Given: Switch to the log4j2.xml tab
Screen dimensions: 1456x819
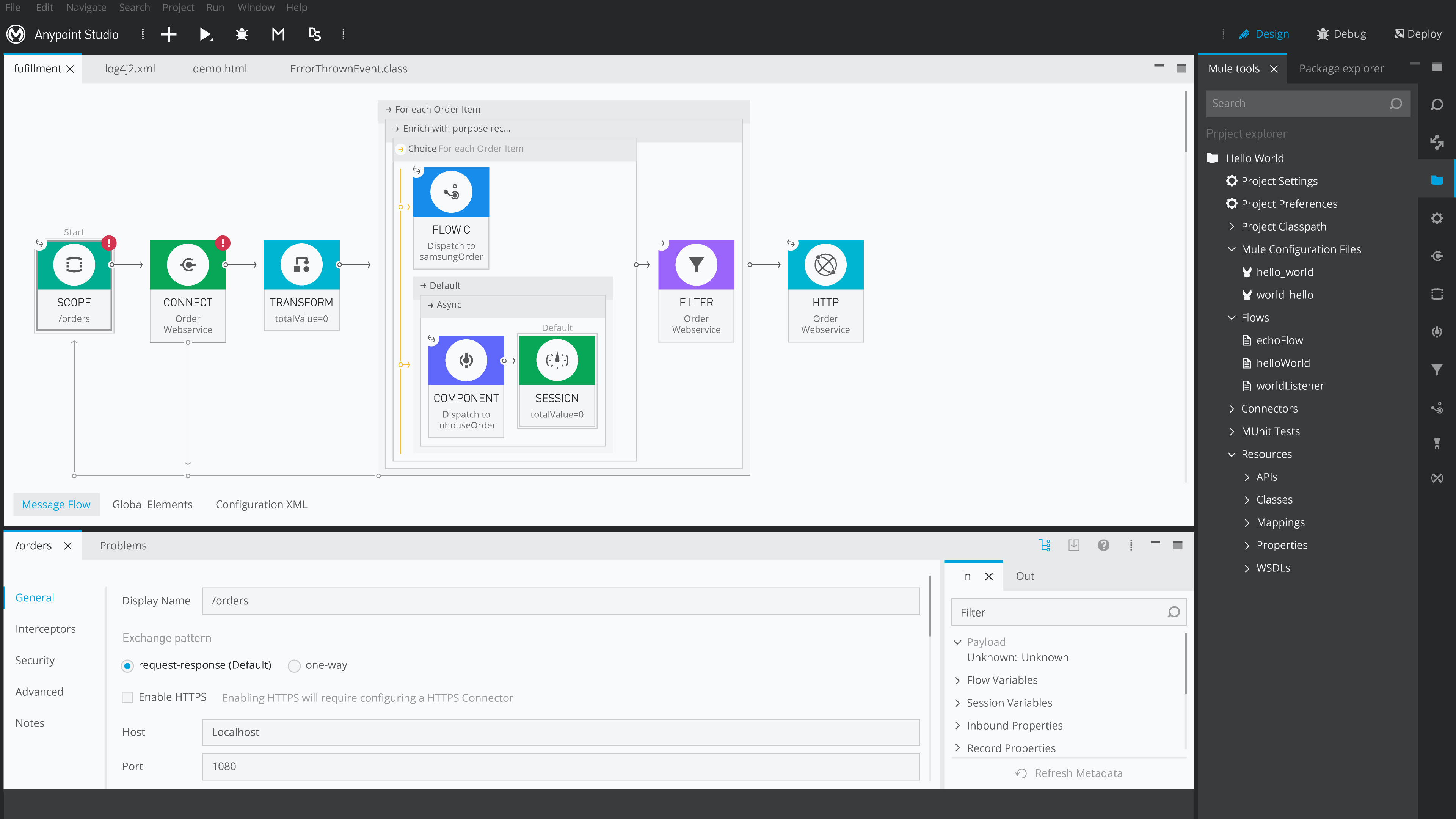Looking at the screenshot, I should click(130, 69).
